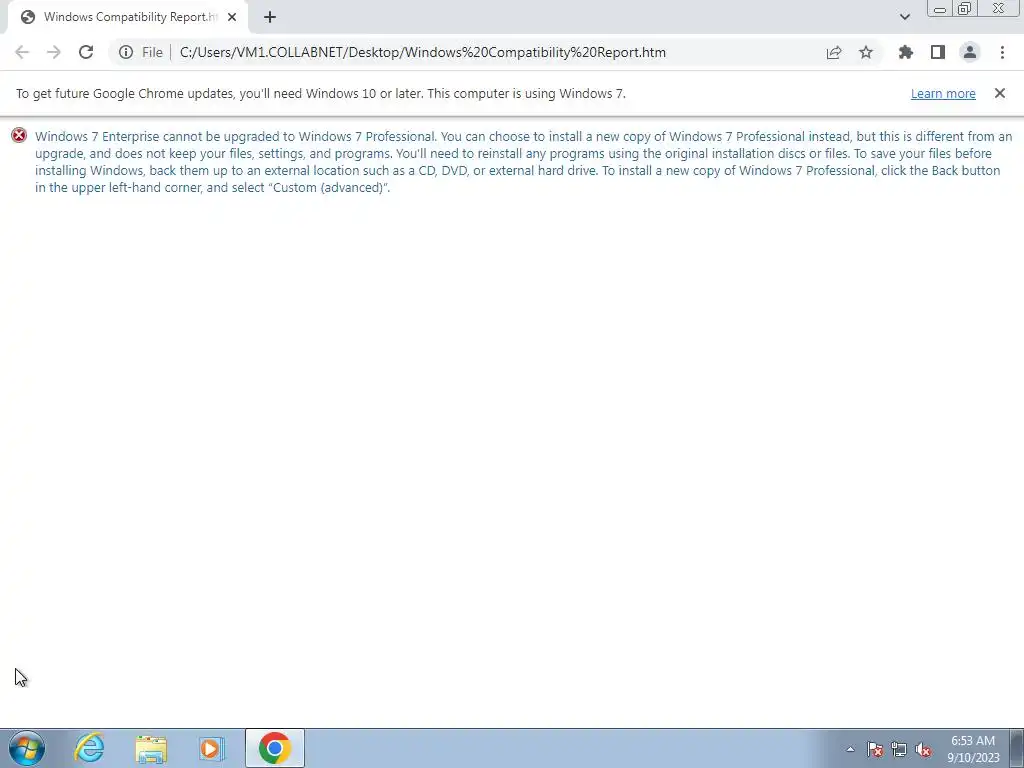This screenshot has width=1024, height=768.
Task: Show hidden tray icons arrow
Action: point(850,749)
